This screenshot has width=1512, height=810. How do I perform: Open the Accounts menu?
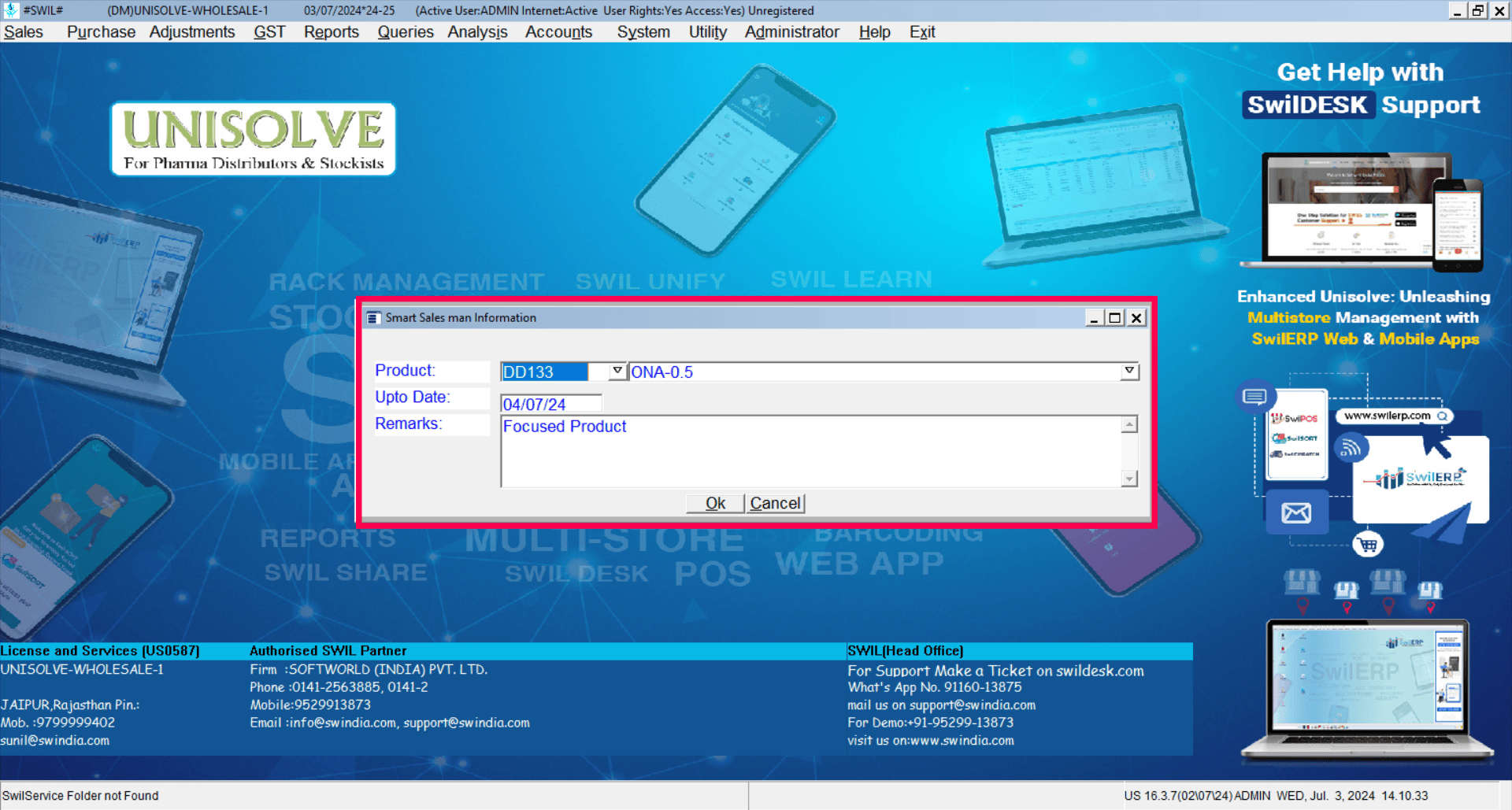[558, 32]
